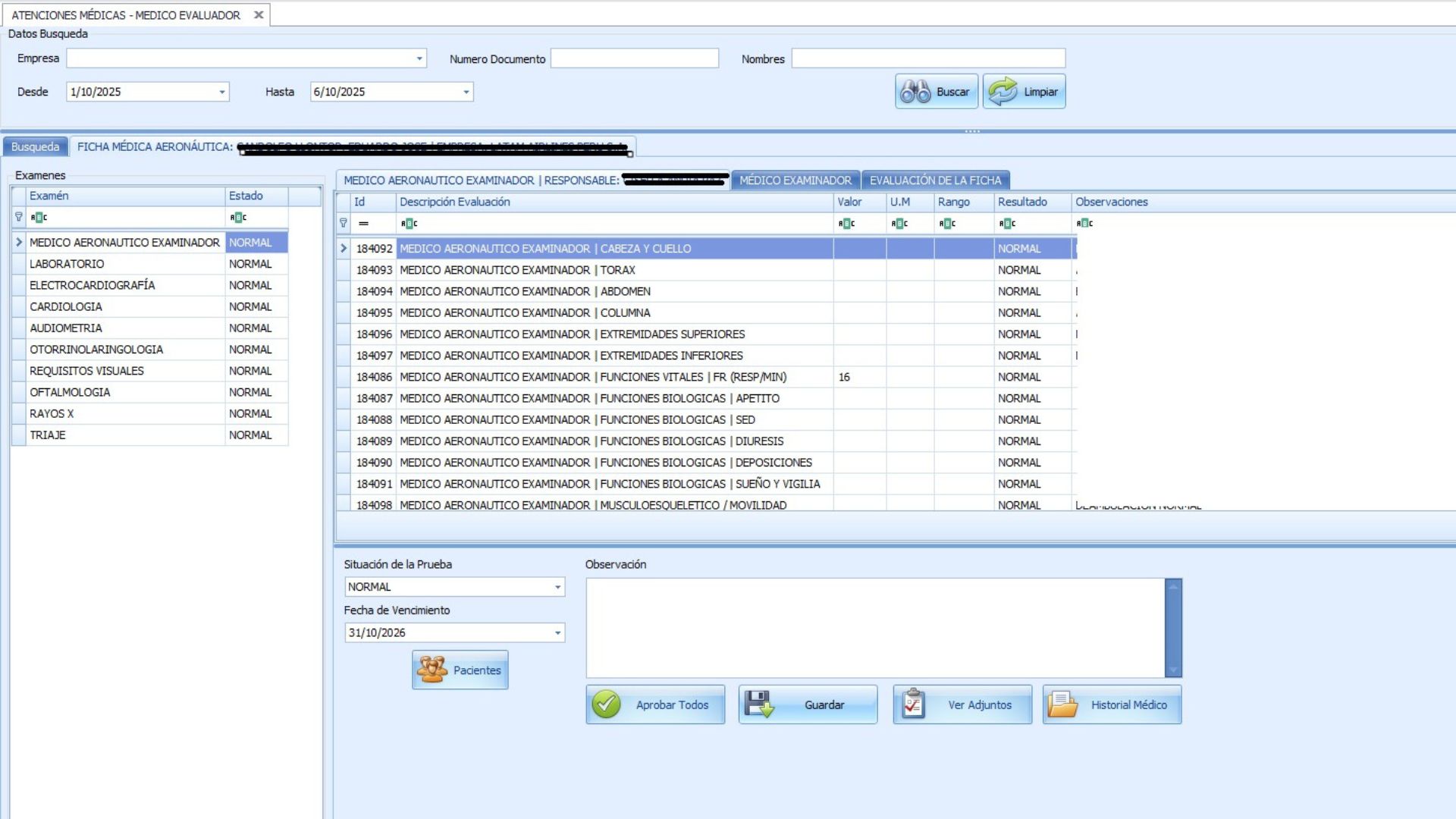Click the binoculars Buscar icon
Screen dimensions: 1456x819
click(915, 92)
